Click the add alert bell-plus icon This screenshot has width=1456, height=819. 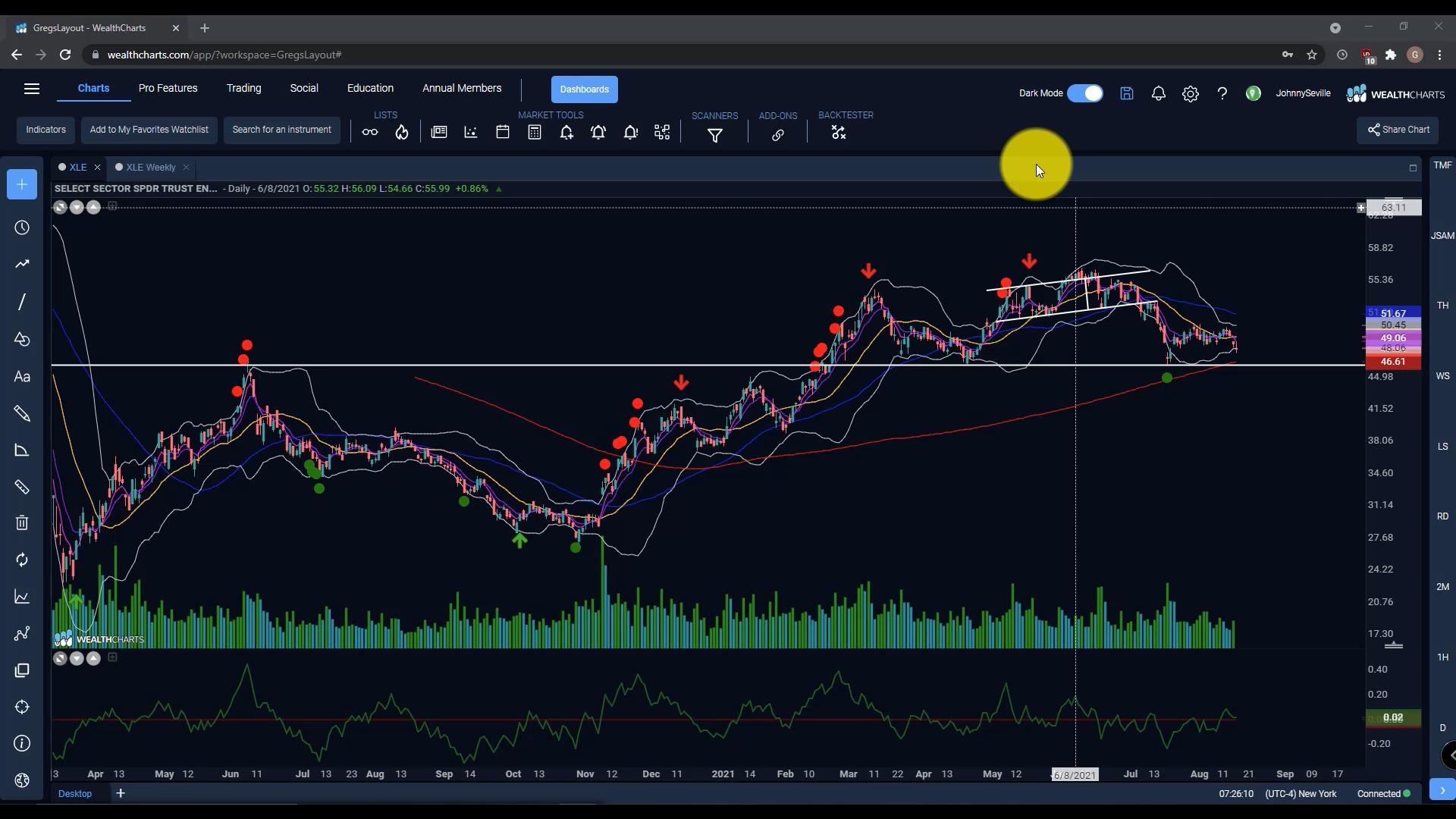click(x=566, y=133)
